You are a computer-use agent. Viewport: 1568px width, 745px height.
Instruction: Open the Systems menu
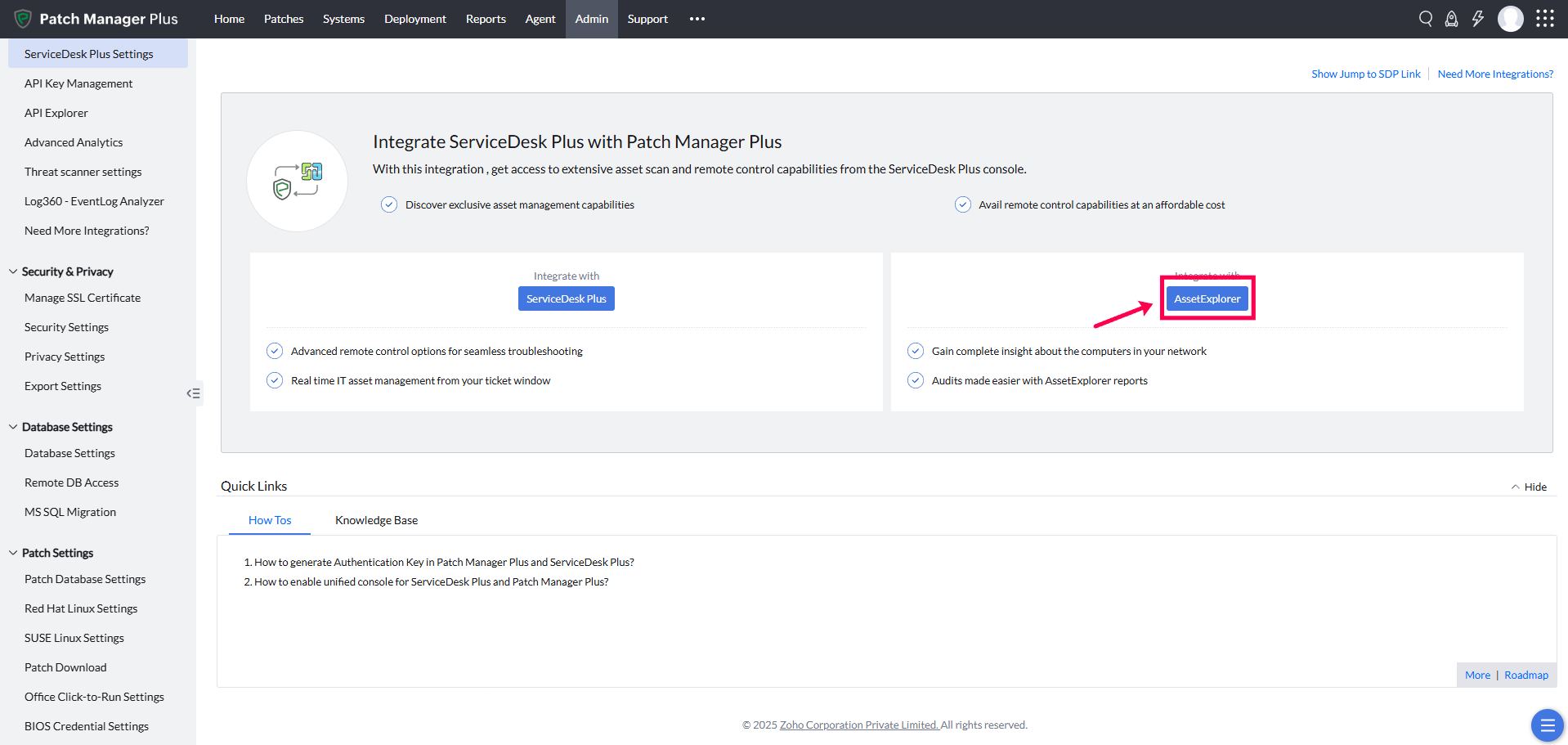tap(343, 19)
